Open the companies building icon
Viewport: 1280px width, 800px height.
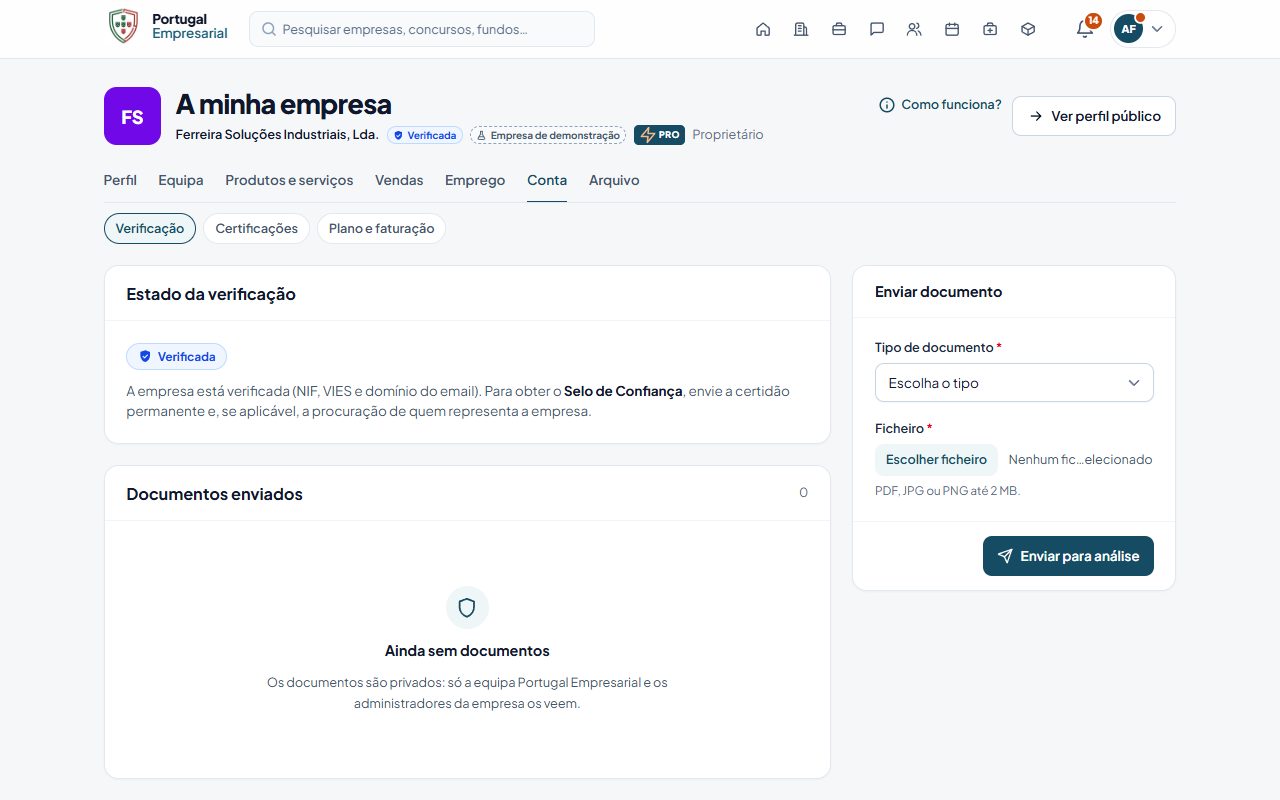(801, 29)
